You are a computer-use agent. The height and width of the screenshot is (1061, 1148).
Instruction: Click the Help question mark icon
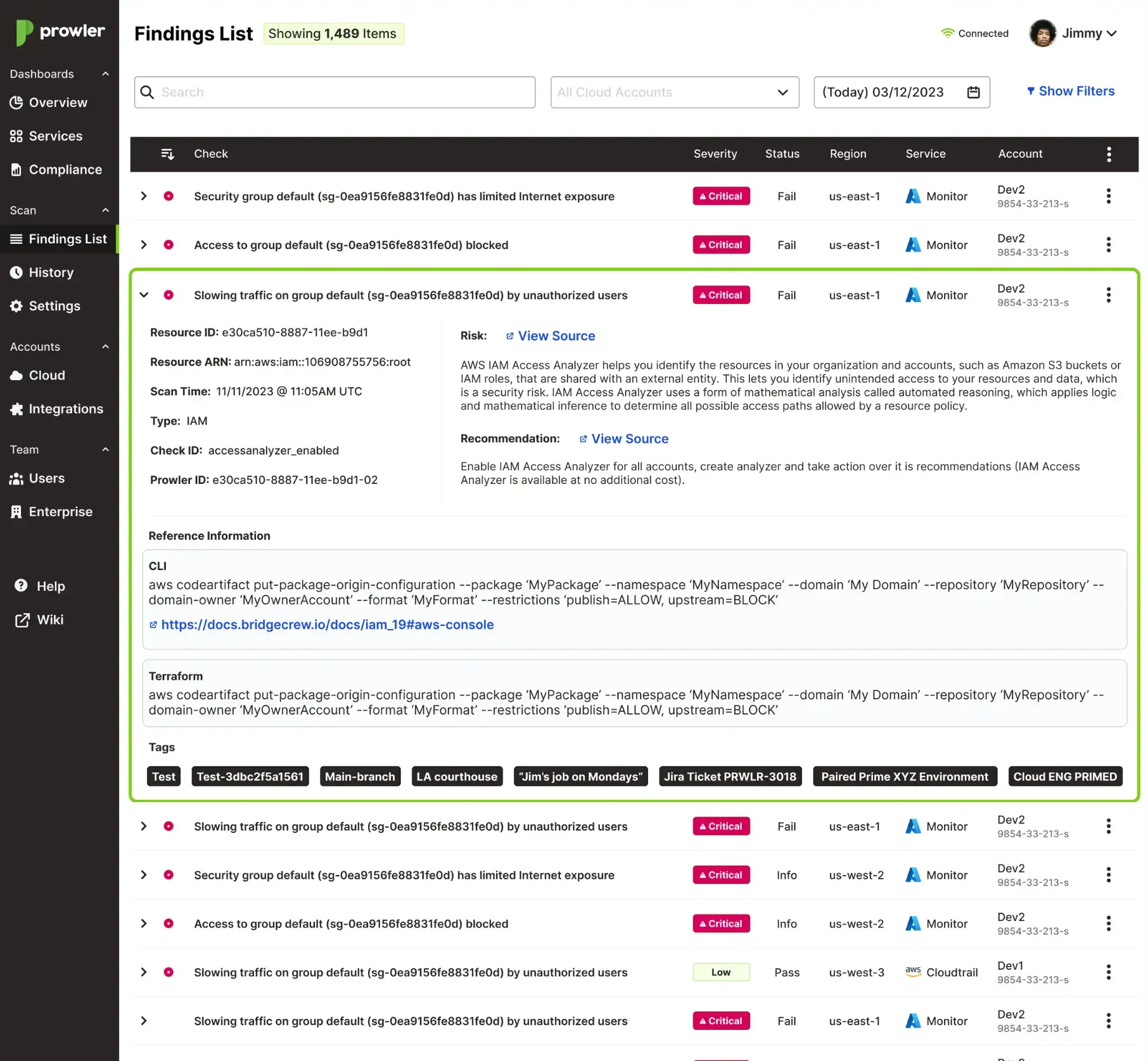click(x=22, y=586)
